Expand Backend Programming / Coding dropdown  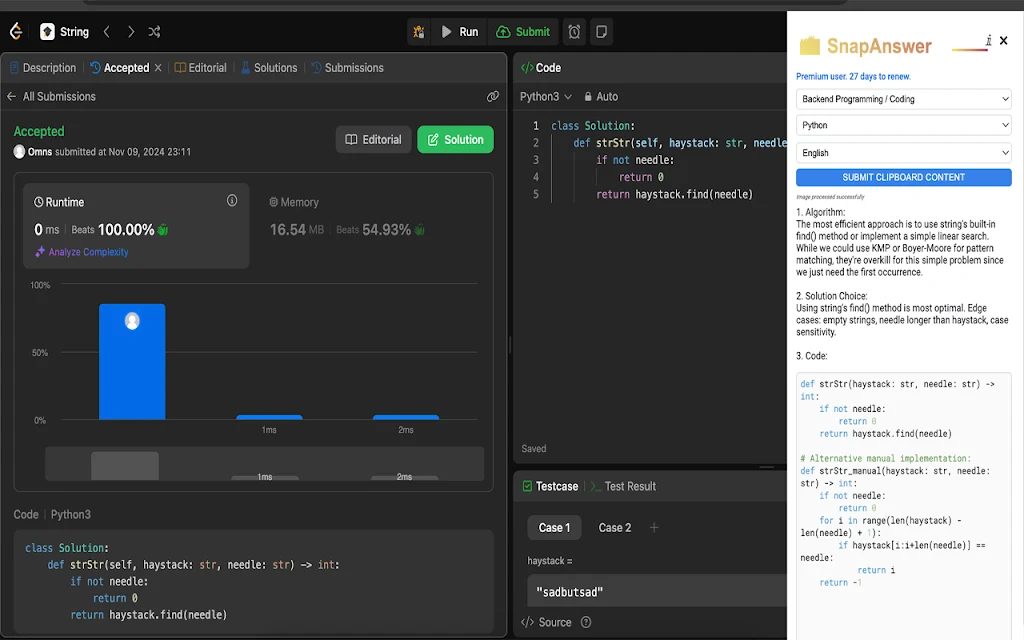pos(904,99)
